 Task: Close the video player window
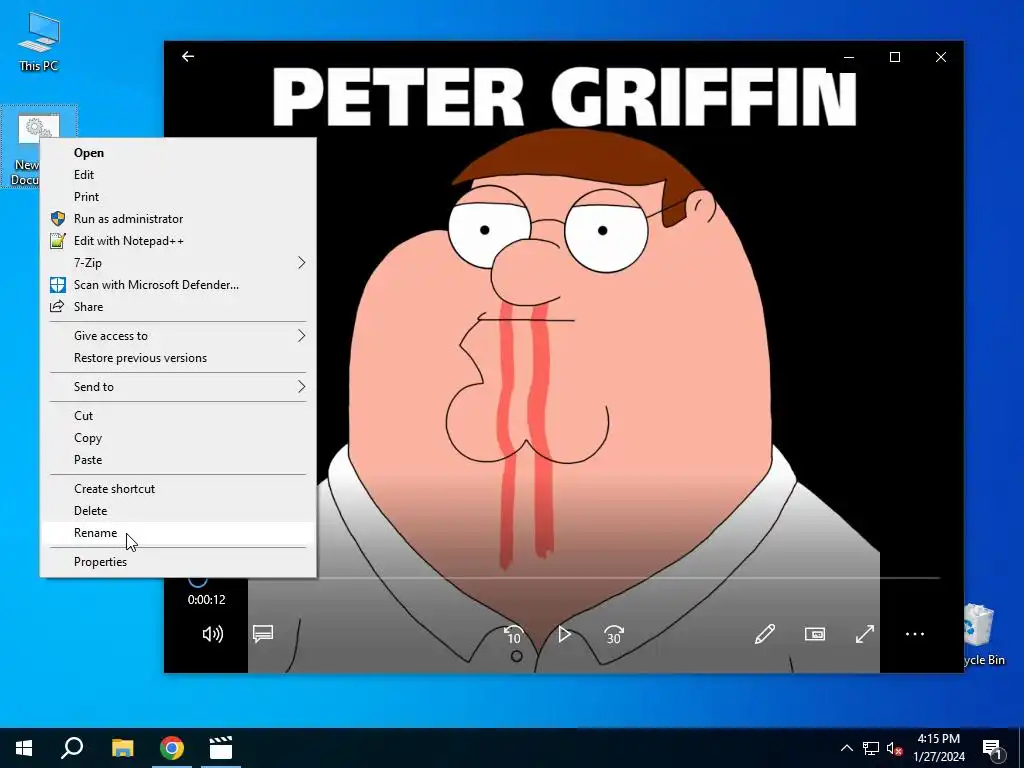(940, 57)
